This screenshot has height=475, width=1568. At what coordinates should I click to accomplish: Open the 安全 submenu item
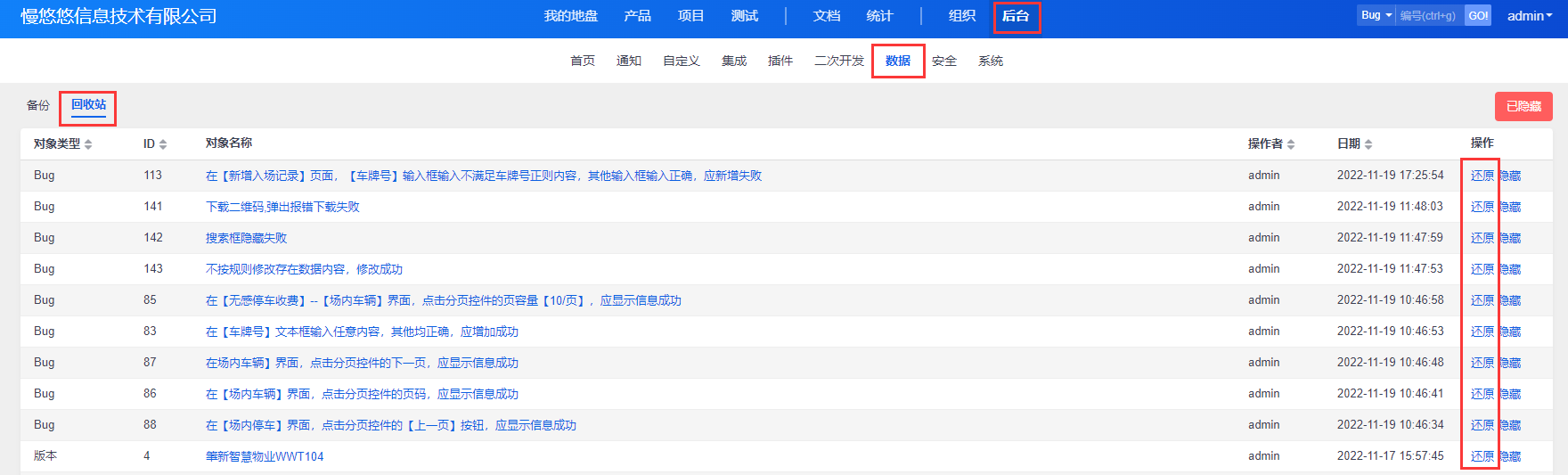click(943, 61)
